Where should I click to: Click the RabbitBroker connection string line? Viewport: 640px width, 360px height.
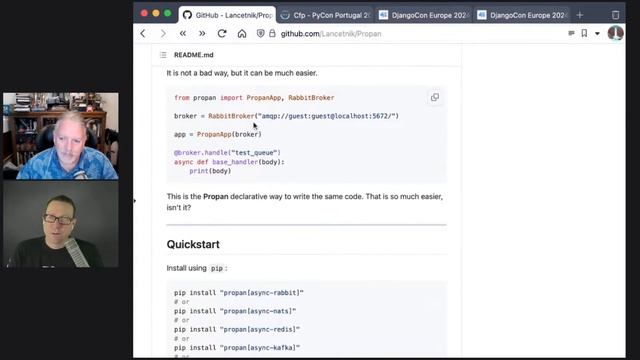286,116
